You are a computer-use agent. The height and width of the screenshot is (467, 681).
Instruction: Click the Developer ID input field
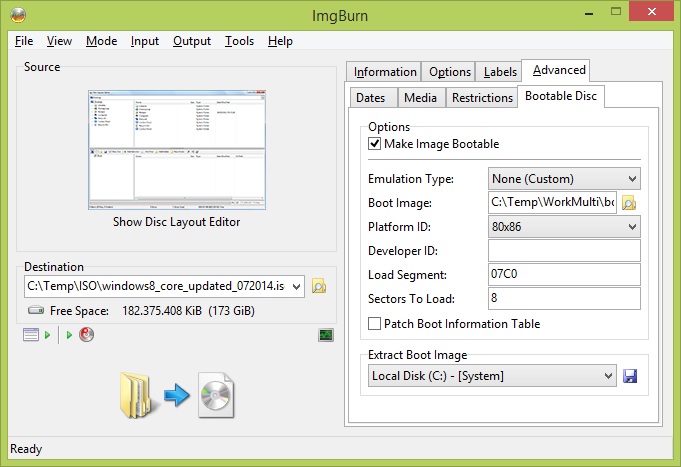point(564,251)
